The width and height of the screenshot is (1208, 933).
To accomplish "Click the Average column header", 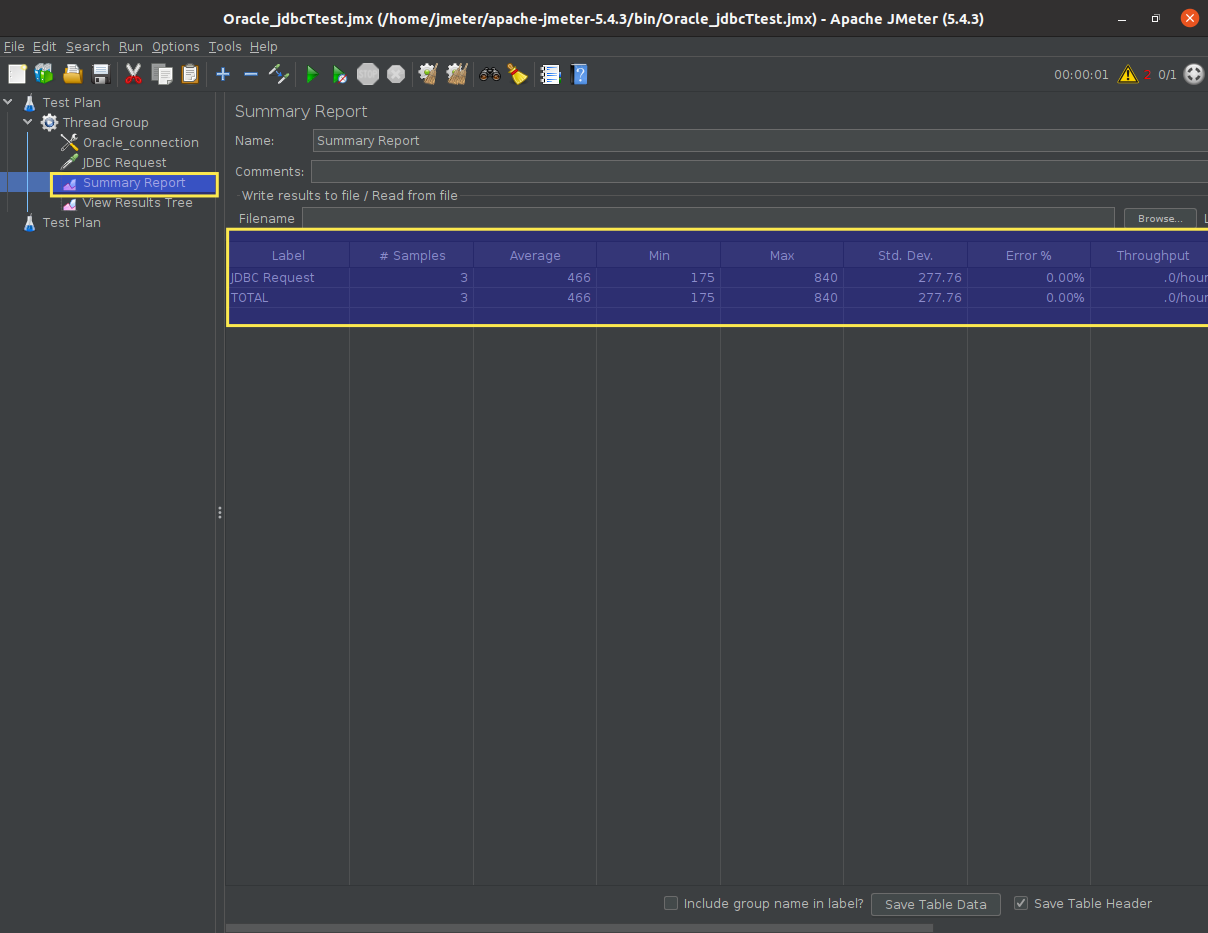I will [x=535, y=255].
